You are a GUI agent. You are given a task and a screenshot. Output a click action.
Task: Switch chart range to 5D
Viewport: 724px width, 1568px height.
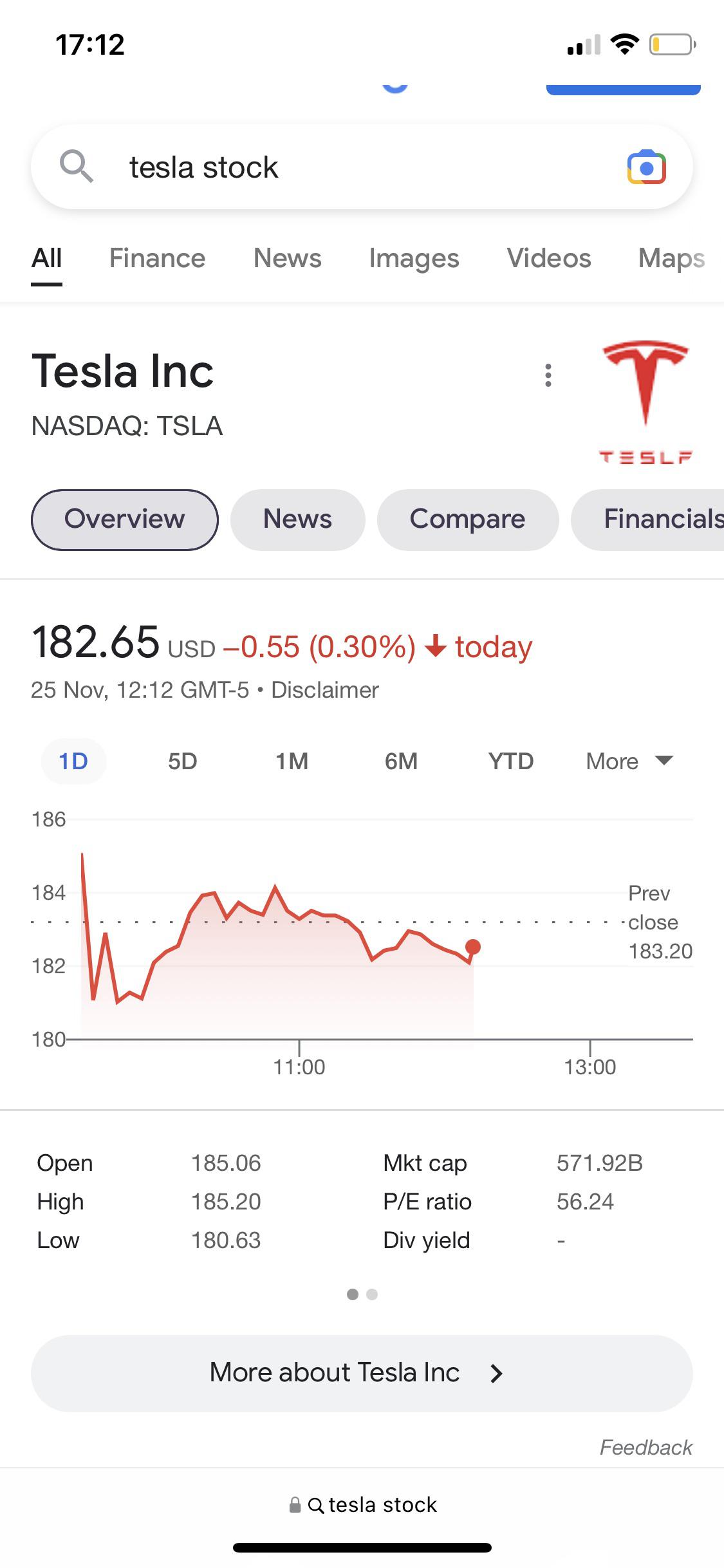tap(182, 761)
